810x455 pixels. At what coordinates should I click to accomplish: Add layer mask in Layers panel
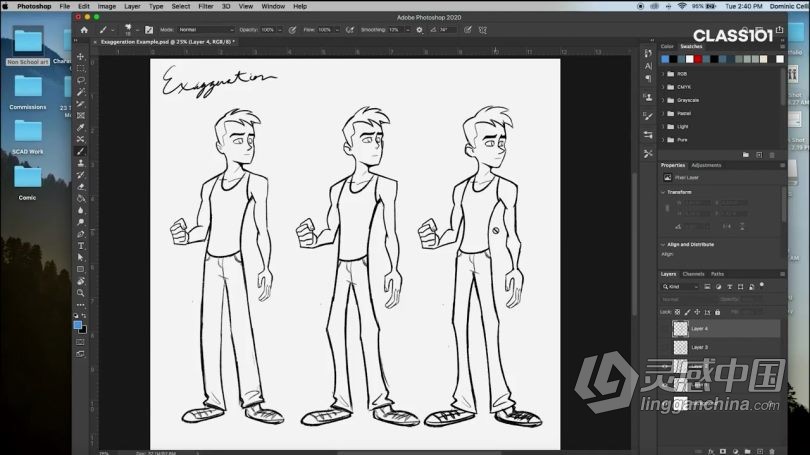723,451
